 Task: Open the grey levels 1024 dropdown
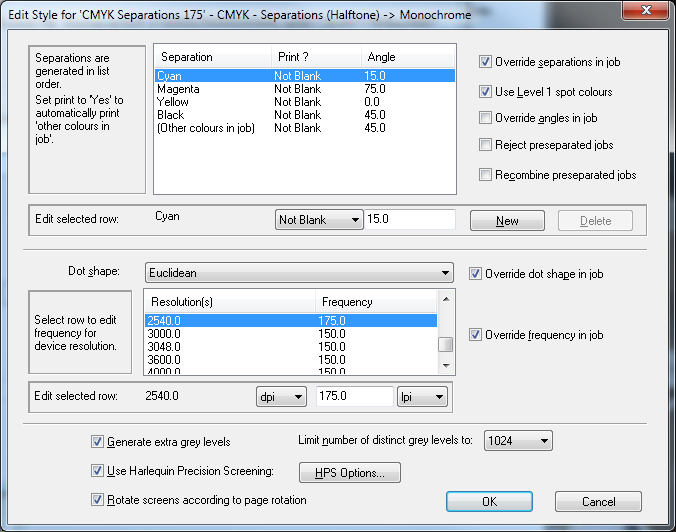tap(517, 441)
